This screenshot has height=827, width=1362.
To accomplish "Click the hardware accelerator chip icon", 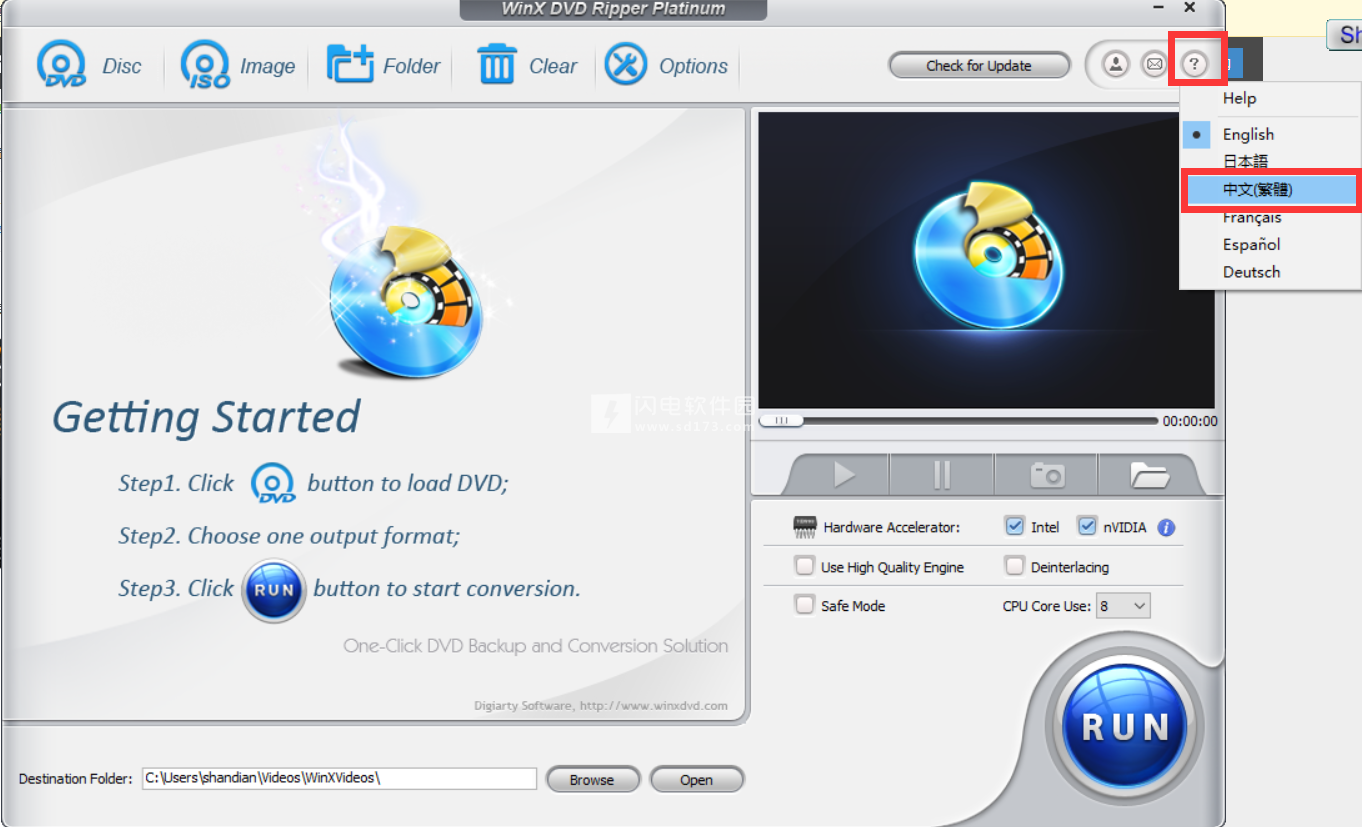I will tap(805, 526).
